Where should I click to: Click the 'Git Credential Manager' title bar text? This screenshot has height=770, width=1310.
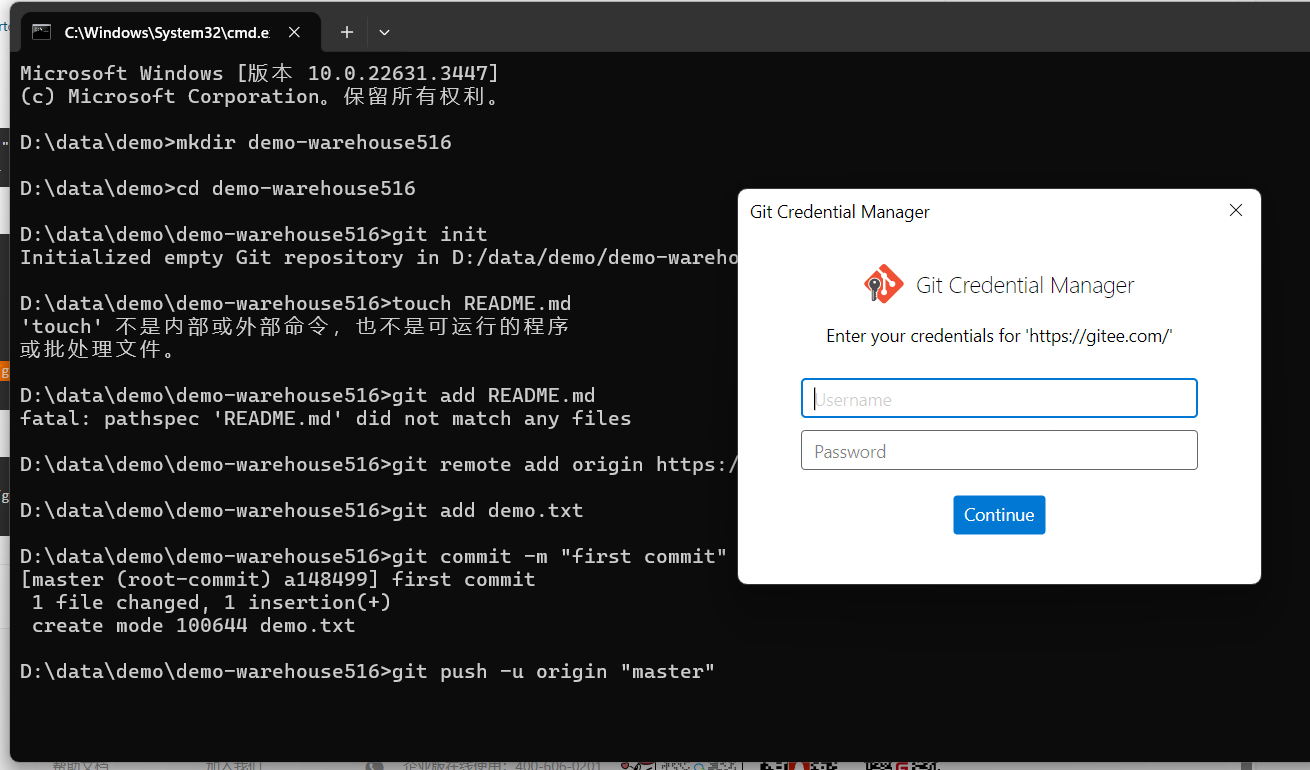tap(840, 212)
